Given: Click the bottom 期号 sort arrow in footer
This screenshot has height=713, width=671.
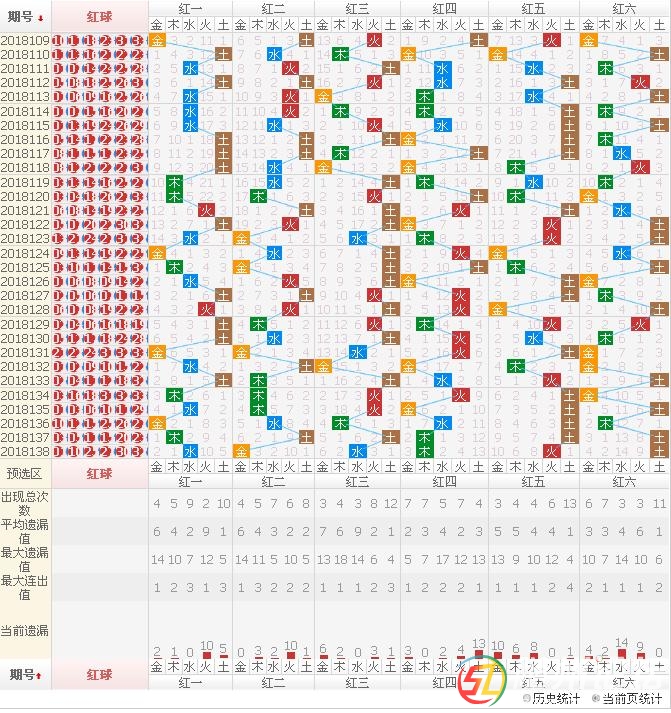Looking at the screenshot, I should click(x=40, y=676).
